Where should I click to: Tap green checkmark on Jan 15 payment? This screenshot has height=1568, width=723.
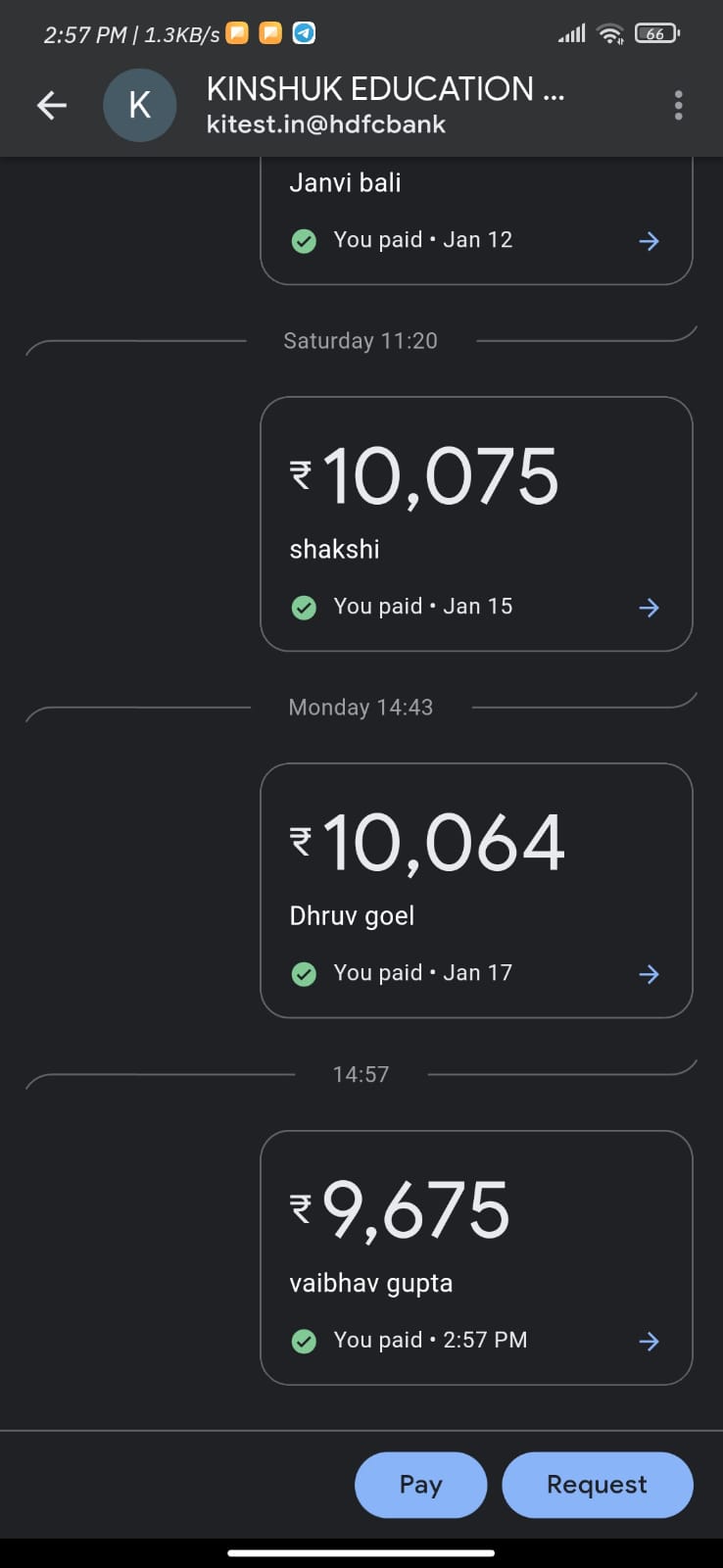[x=304, y=608]
